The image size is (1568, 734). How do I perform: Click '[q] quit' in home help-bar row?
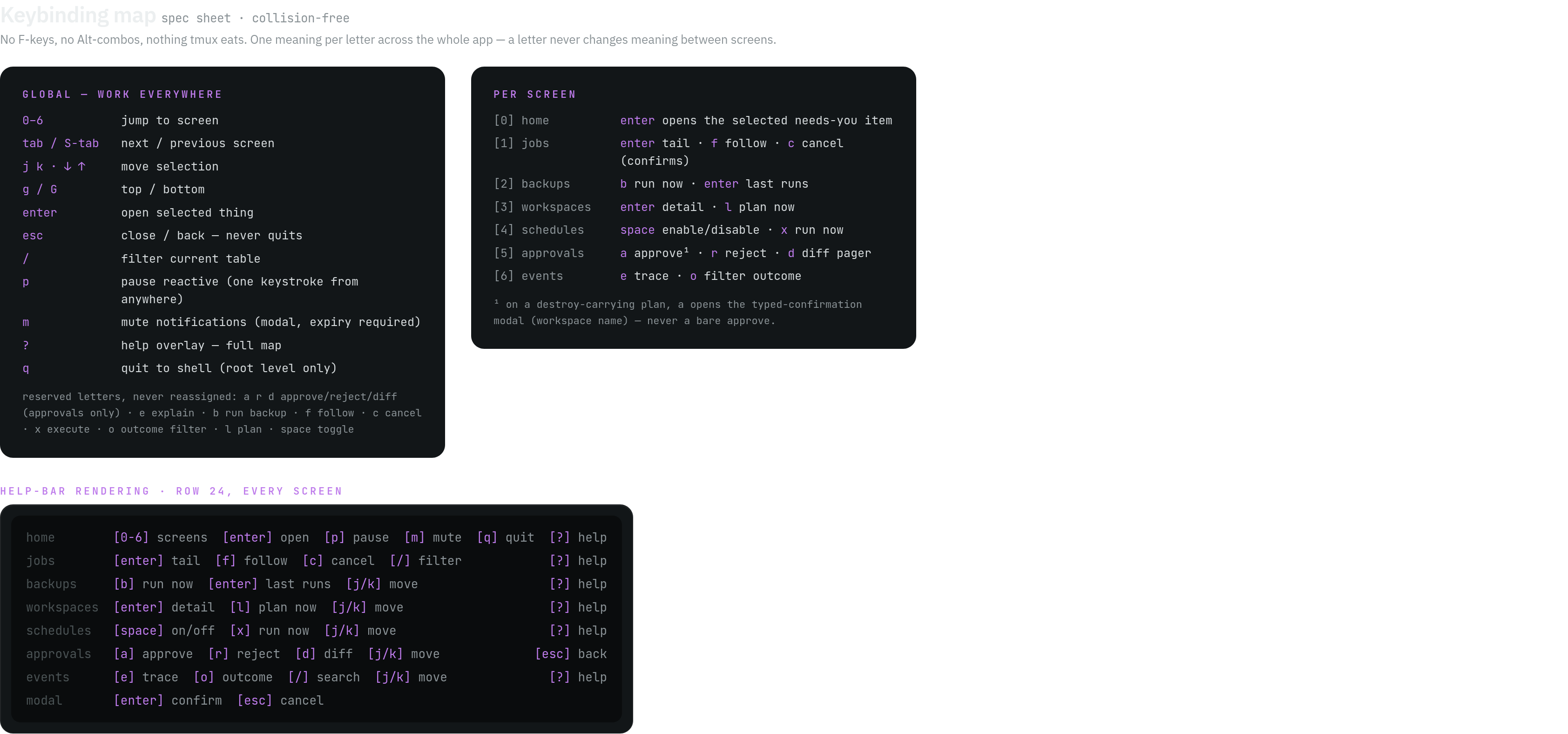[506, 537]
